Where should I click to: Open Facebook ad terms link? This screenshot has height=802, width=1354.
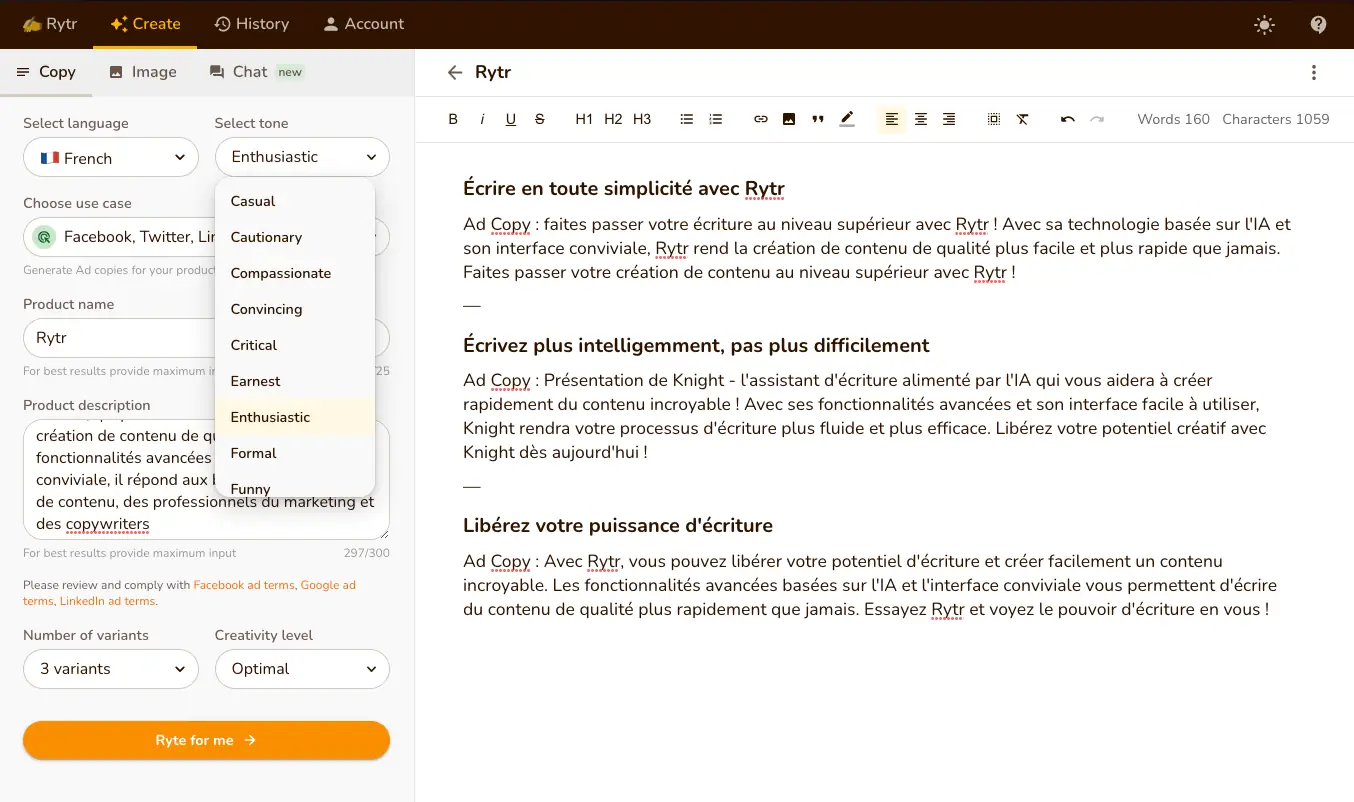[x=244, y=585]
